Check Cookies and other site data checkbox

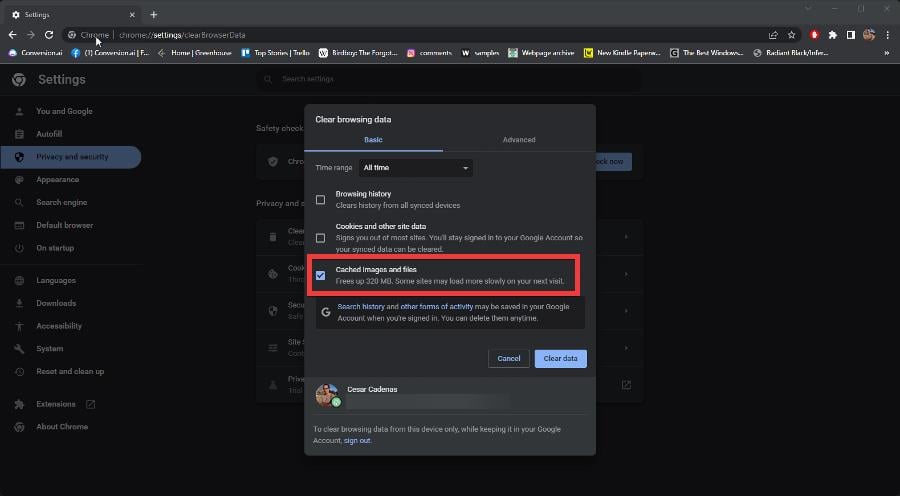[320, 238]
